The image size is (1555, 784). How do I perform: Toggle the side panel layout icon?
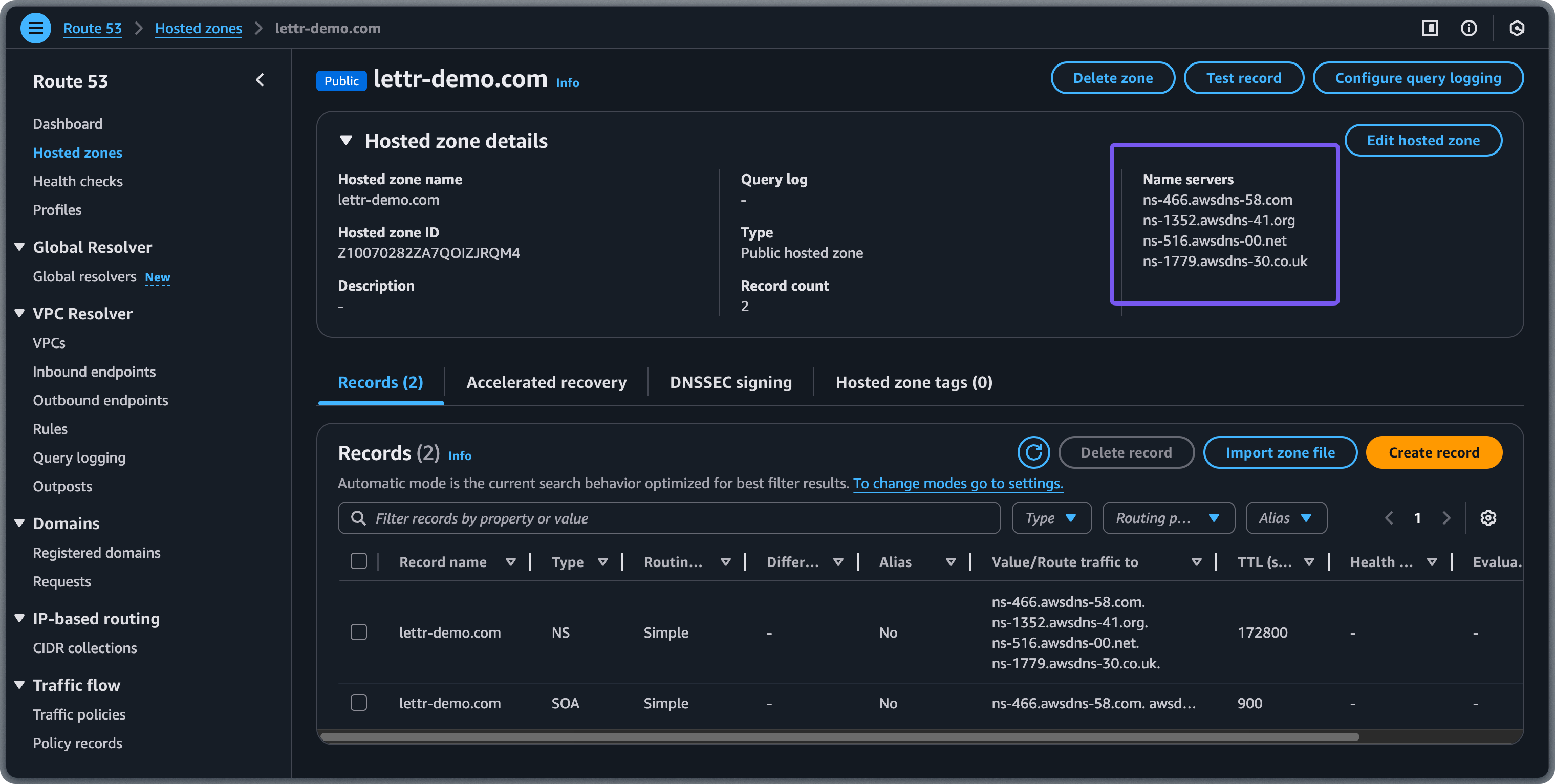click(x=1430, y=28)
